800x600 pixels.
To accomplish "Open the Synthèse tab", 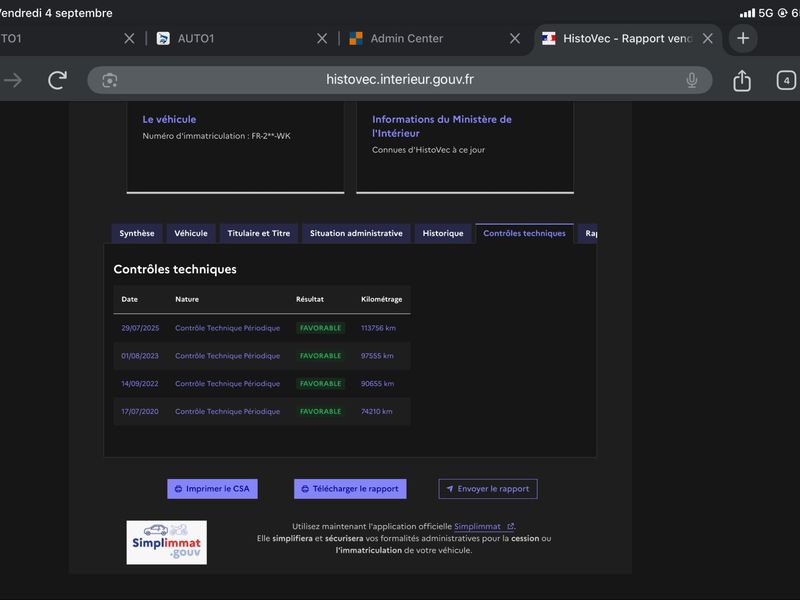I will point(137,233).
